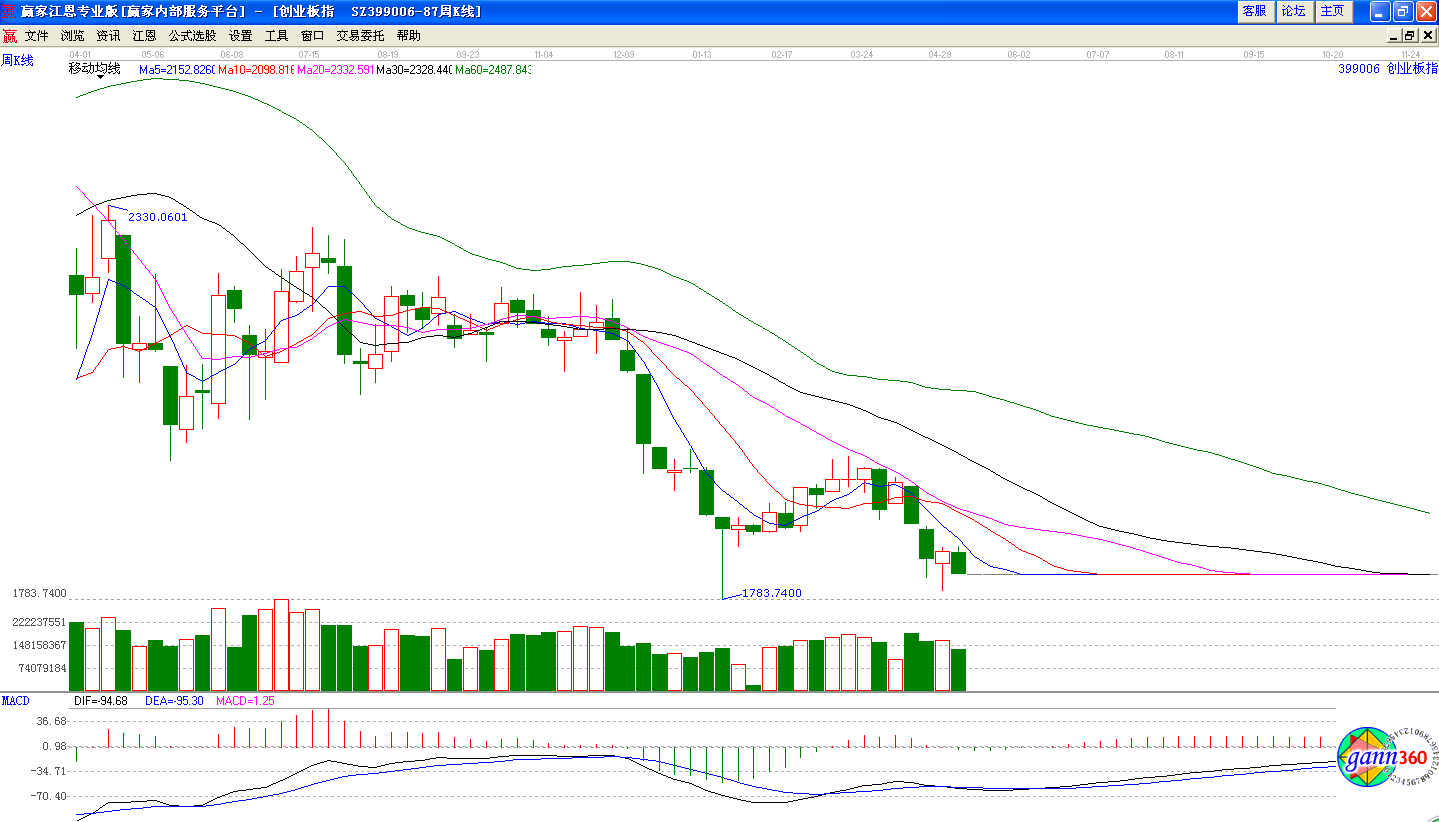Viewport: 1439px width, 822px height.
Task: Open the 公式选股 menu
Action: [192, 36]
